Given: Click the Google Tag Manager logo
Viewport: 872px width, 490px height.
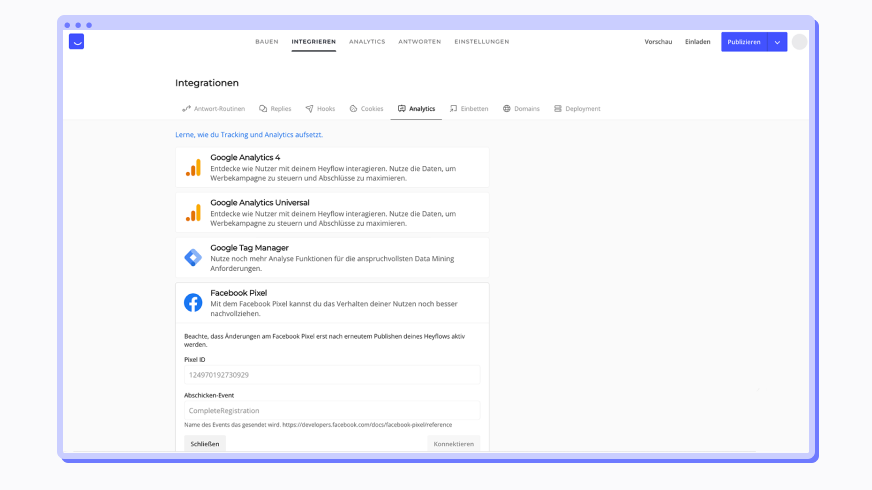Looking at the screenshot, I should (x=193, y=258).
